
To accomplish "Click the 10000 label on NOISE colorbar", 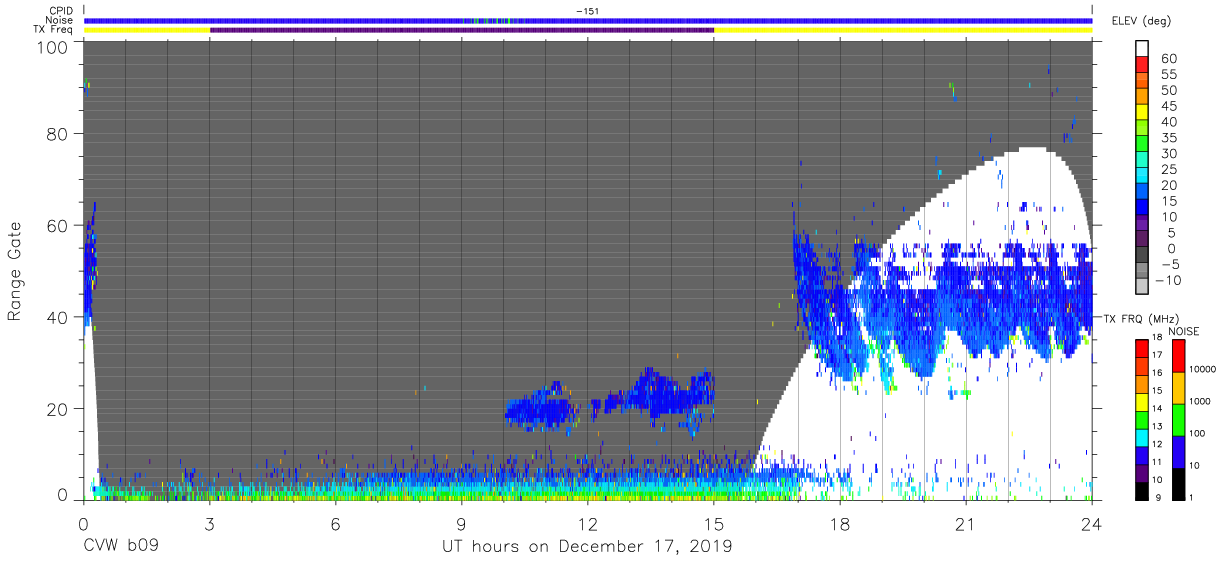I will pos(1204,369).
